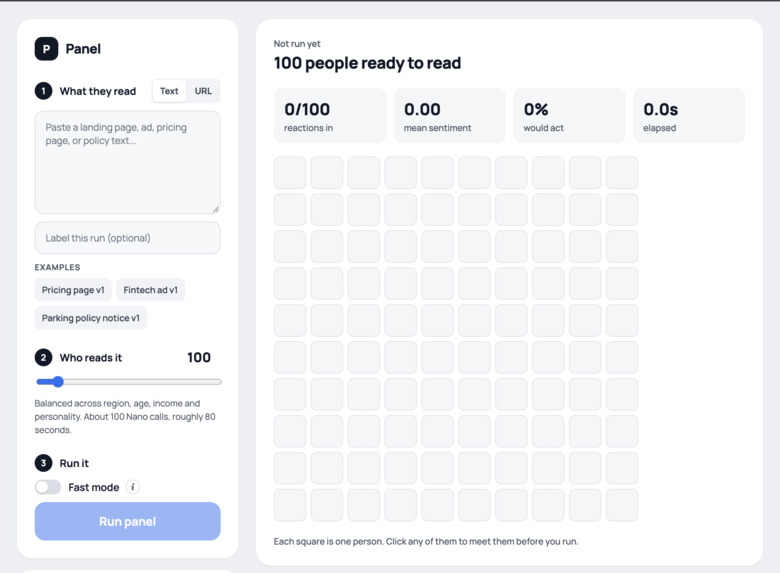Screen dimensions: 780x573
Task: Load the Parking policy notice v1 example
Action: [91, 318]
